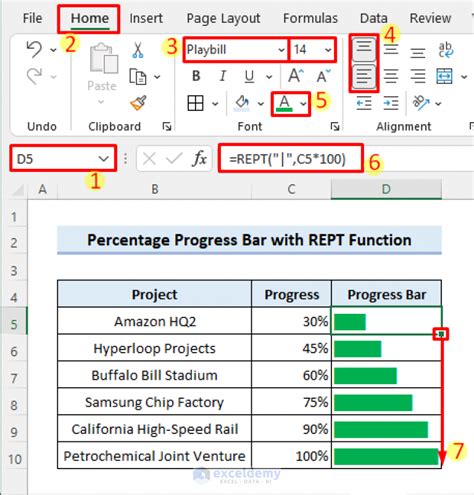The image size is (474, 495).
Task: Switch to the Page Layout tab
Action: [x=223, y=18]
